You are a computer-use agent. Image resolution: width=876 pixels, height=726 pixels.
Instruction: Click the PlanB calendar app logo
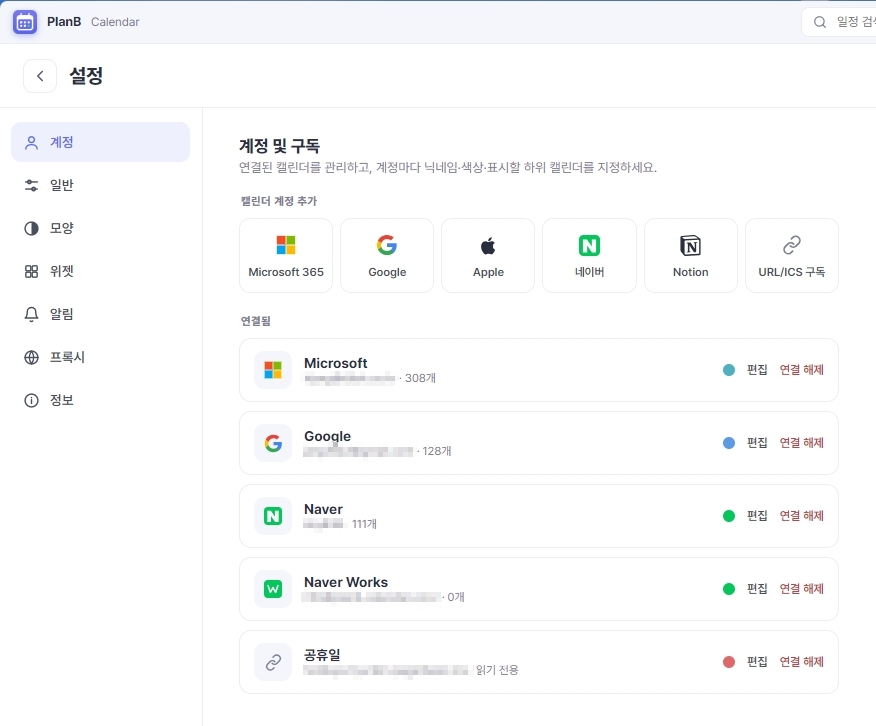point(25,22)
